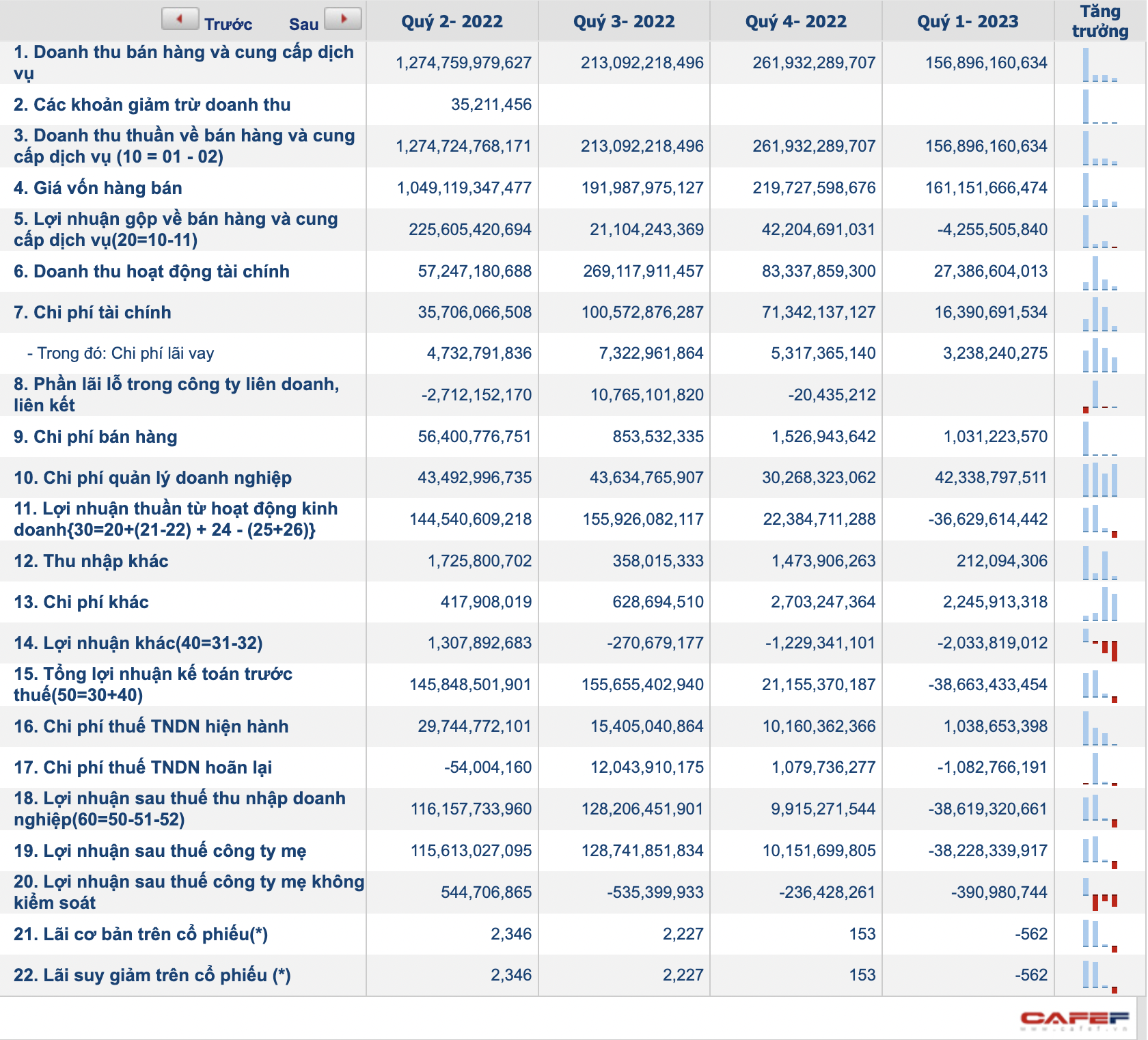This screenshot has width=1148, height=1040.
Task: Click the next quarter arrow button
Action: pyautogui.click(x=343, y=19)
